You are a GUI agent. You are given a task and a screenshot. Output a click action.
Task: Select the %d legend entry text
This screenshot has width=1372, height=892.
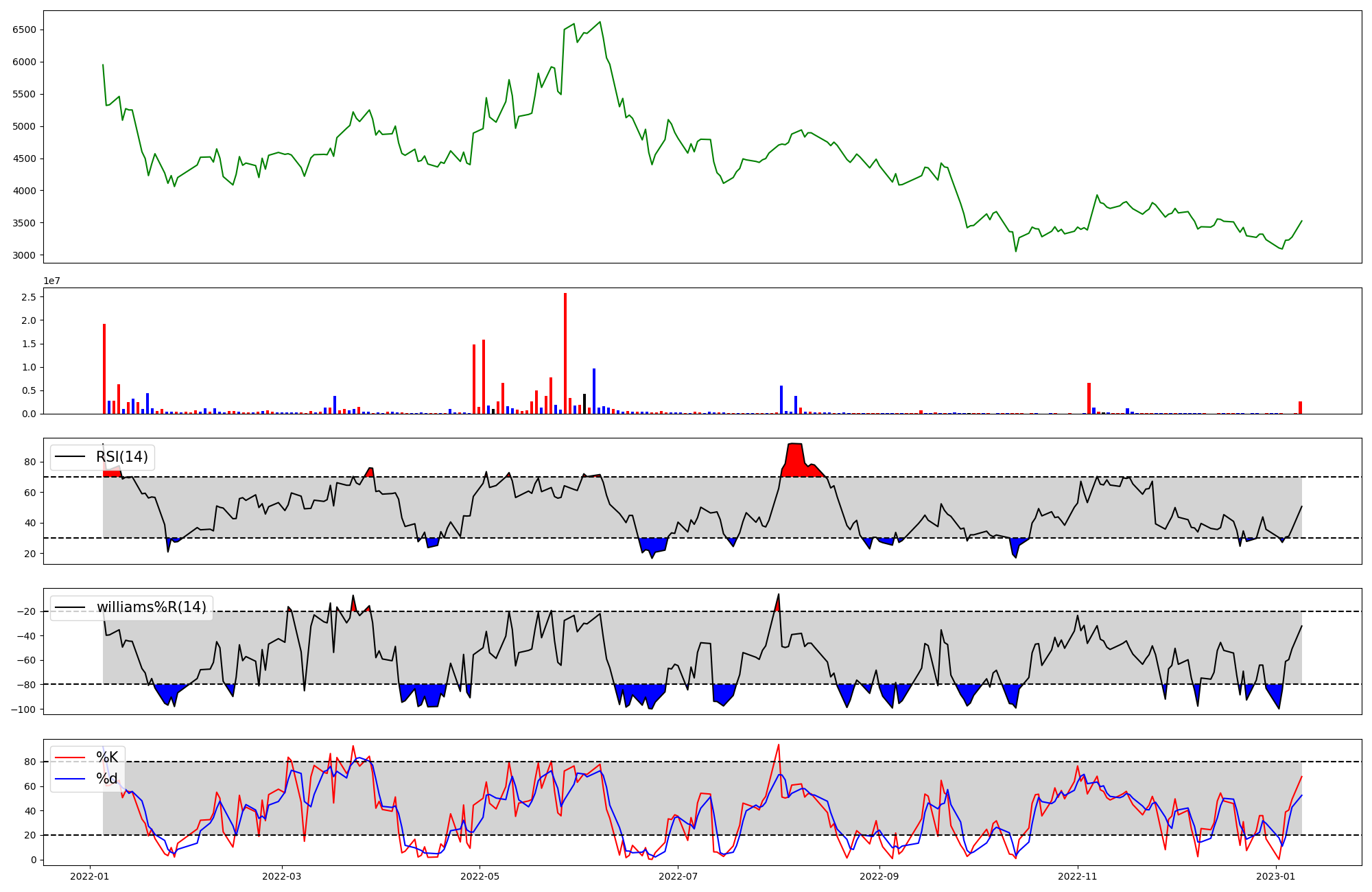(x=107, y=779)
